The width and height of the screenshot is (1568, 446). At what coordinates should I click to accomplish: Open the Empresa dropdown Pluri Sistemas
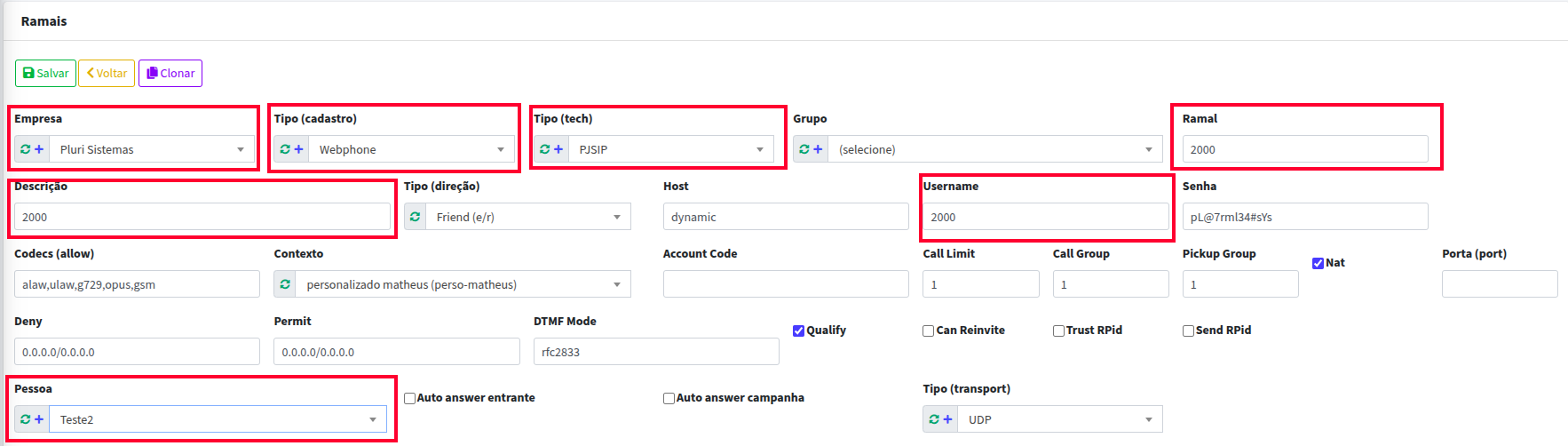click(x=152, y=149)
